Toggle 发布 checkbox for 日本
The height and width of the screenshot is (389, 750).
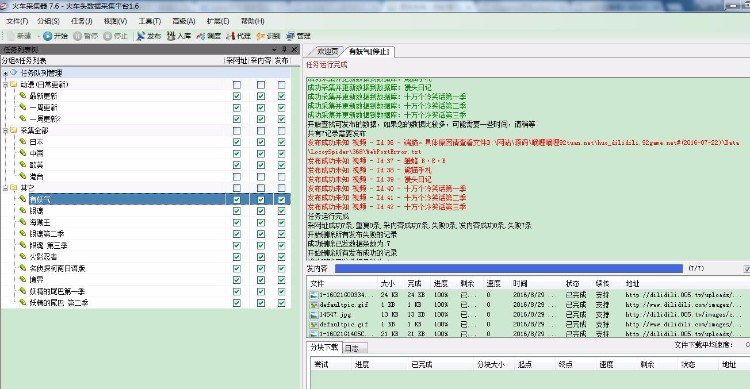pos(281,142)
